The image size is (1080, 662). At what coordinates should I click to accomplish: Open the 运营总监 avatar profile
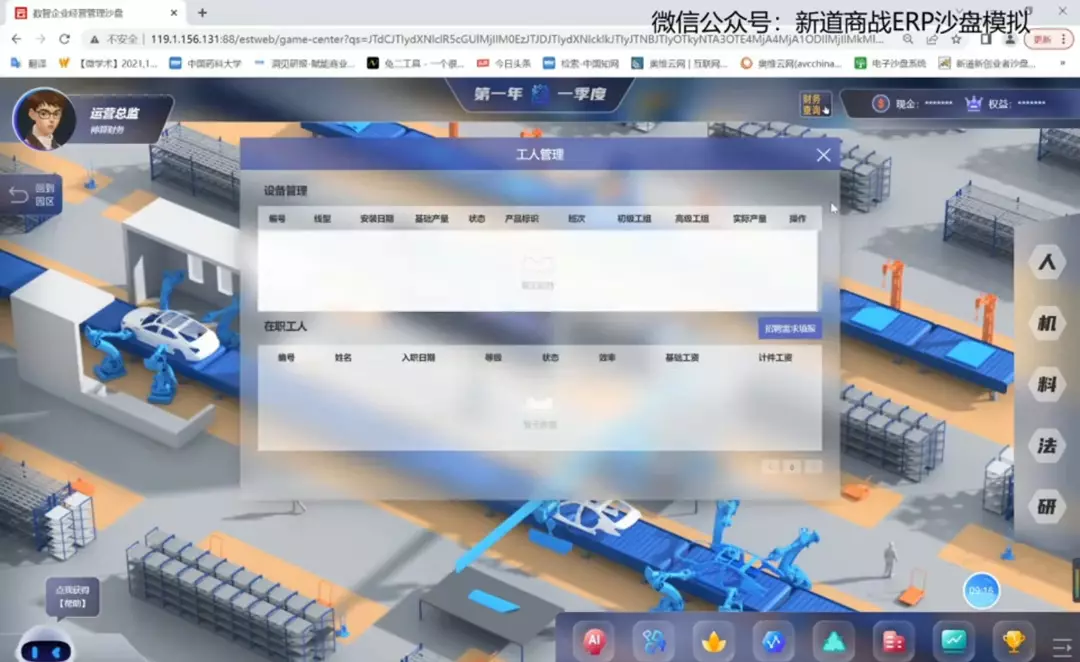pos(44,118)
